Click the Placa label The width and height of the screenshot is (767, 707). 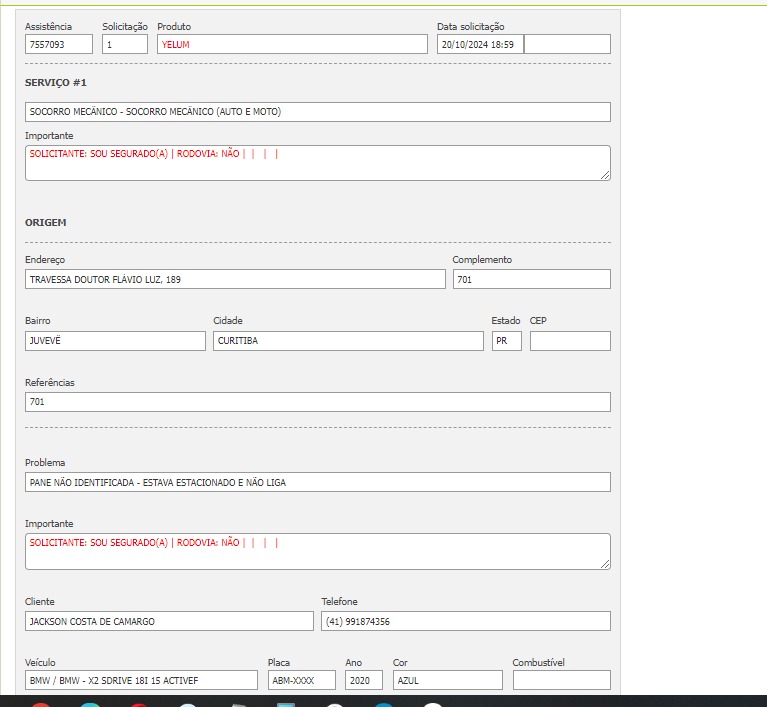point(279,662)
